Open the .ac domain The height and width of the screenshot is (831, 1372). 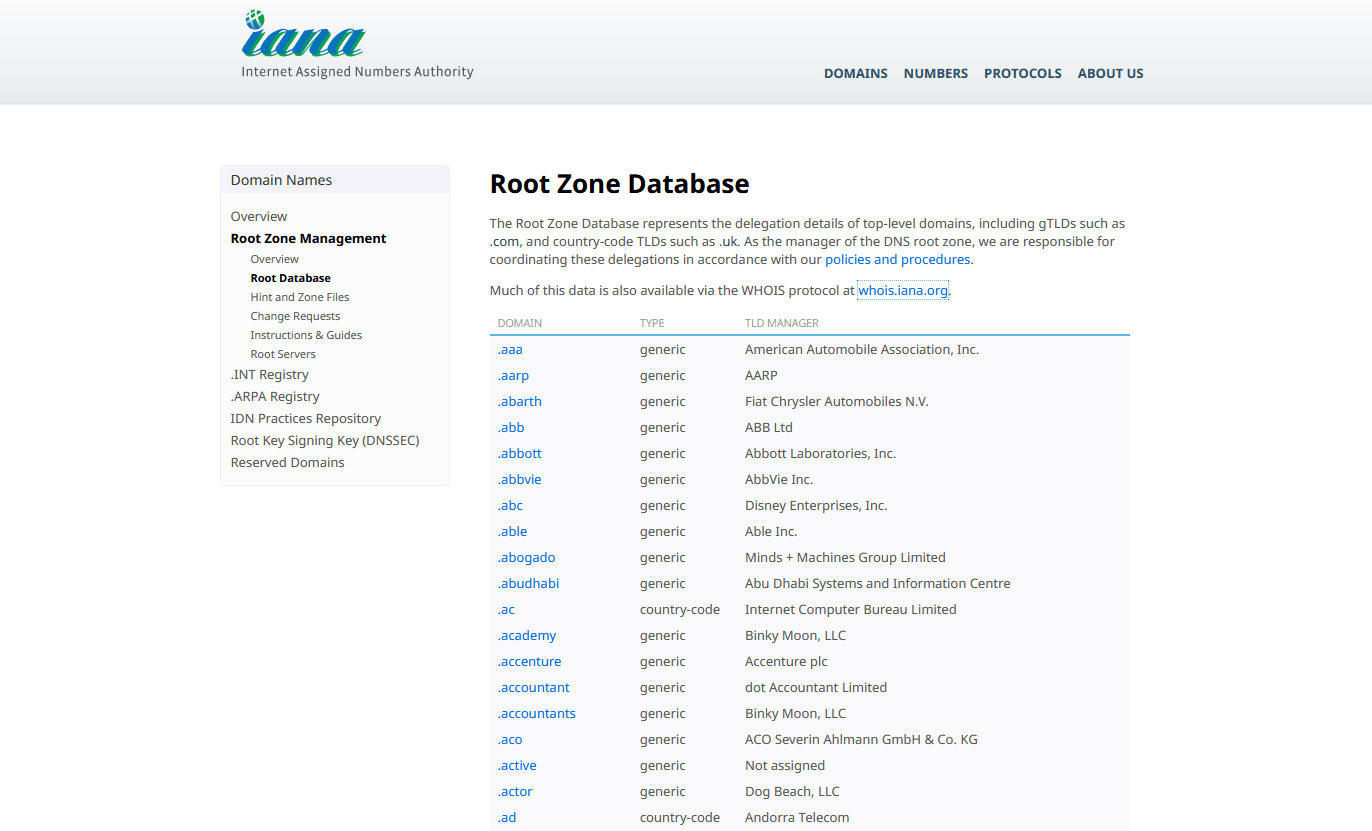click(x=506, y=609)
